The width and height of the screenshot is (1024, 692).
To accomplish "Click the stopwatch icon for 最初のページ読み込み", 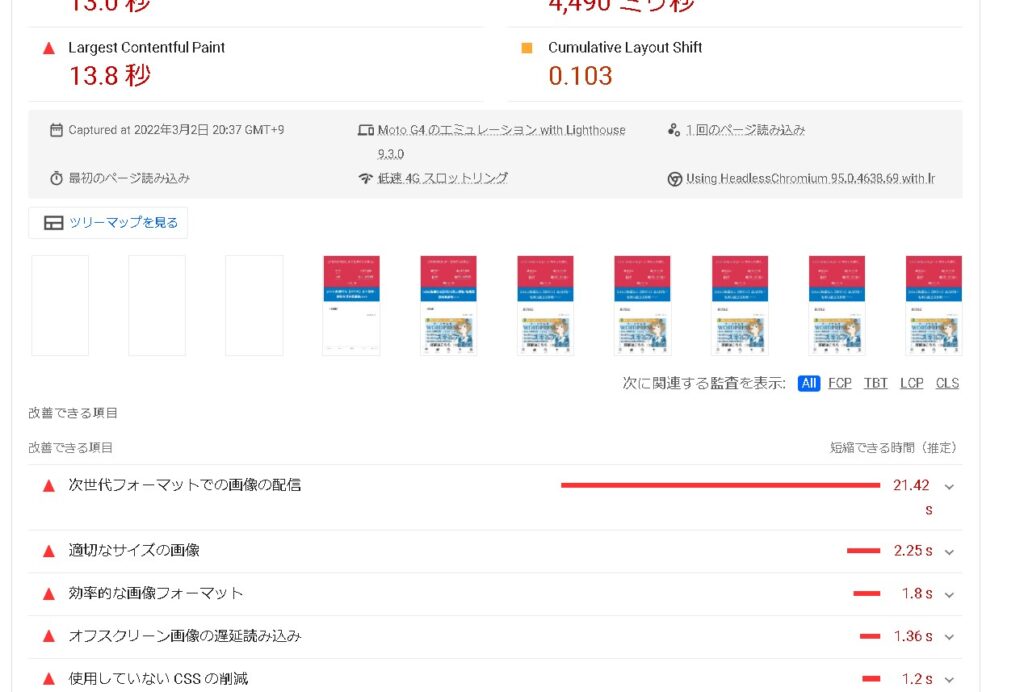I will tap(56, 178).
